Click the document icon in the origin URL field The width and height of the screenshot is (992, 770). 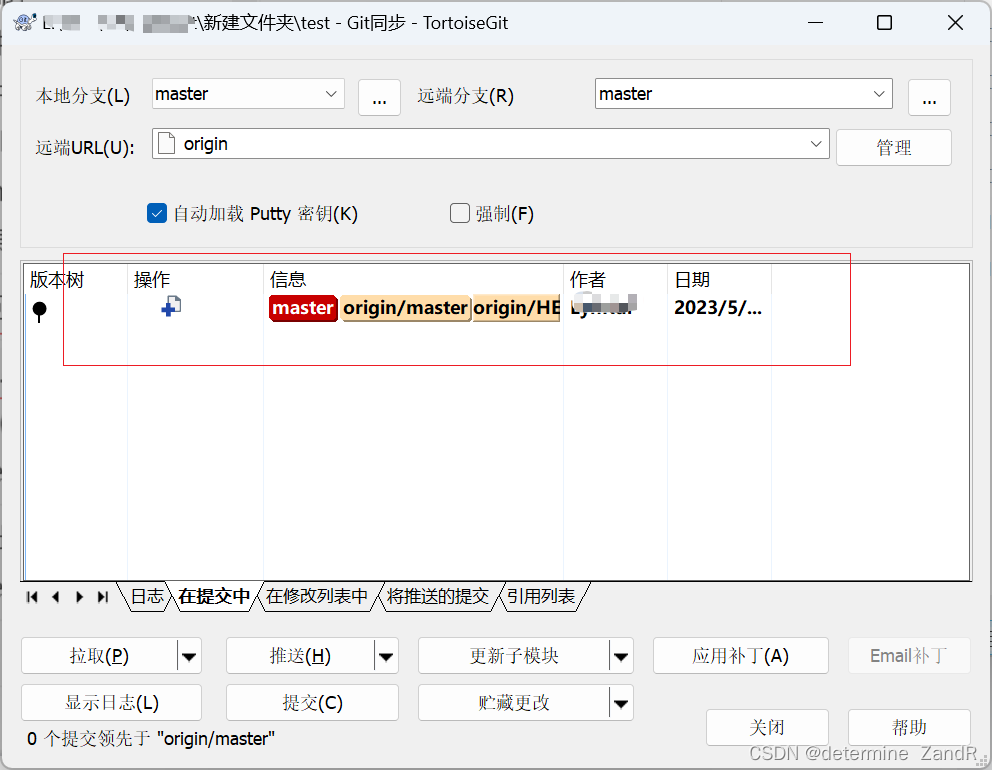coord(166,143)
